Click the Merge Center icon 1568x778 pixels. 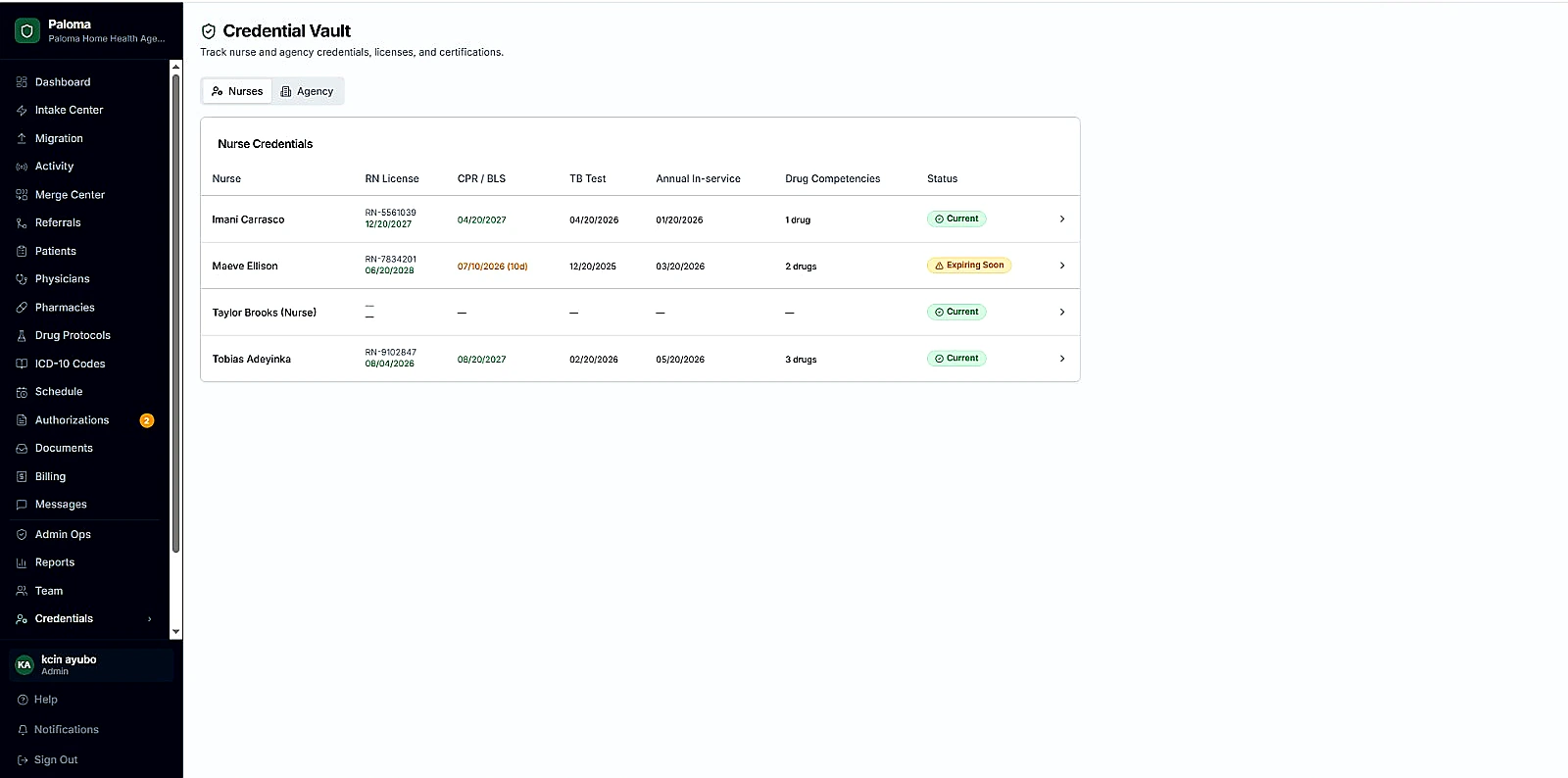click(x=22, y=195)
